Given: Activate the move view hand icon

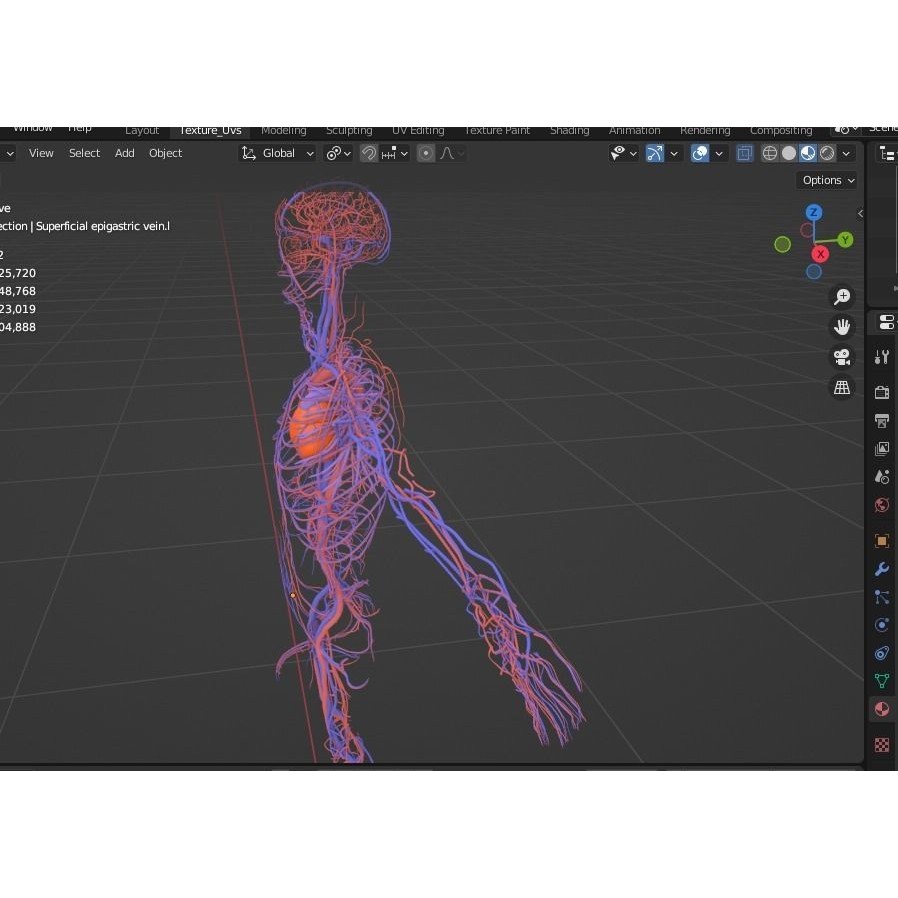Looking at the screenshot, I should point(842,326).
